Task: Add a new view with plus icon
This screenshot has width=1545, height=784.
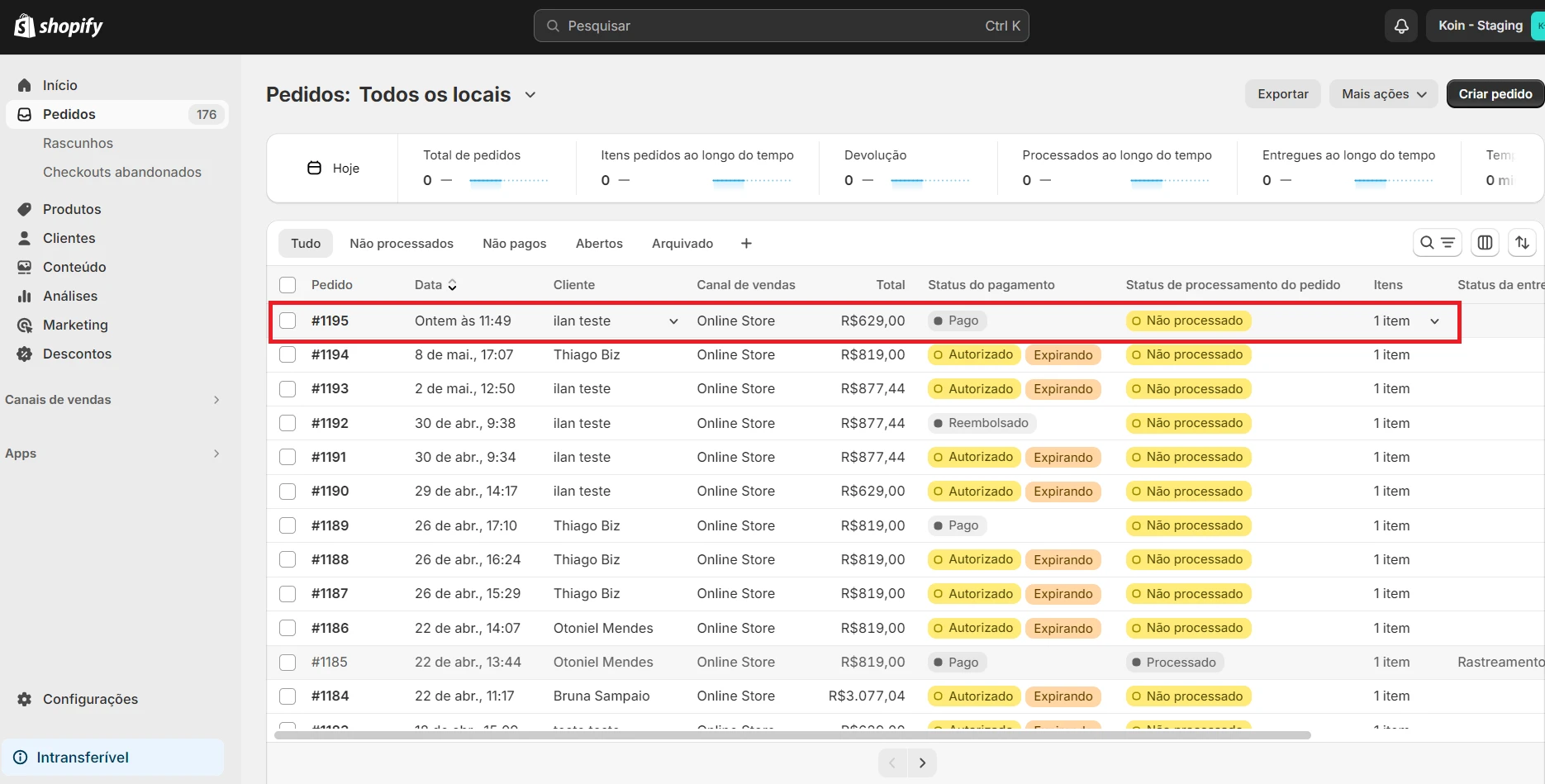Action: pos(746,244)
